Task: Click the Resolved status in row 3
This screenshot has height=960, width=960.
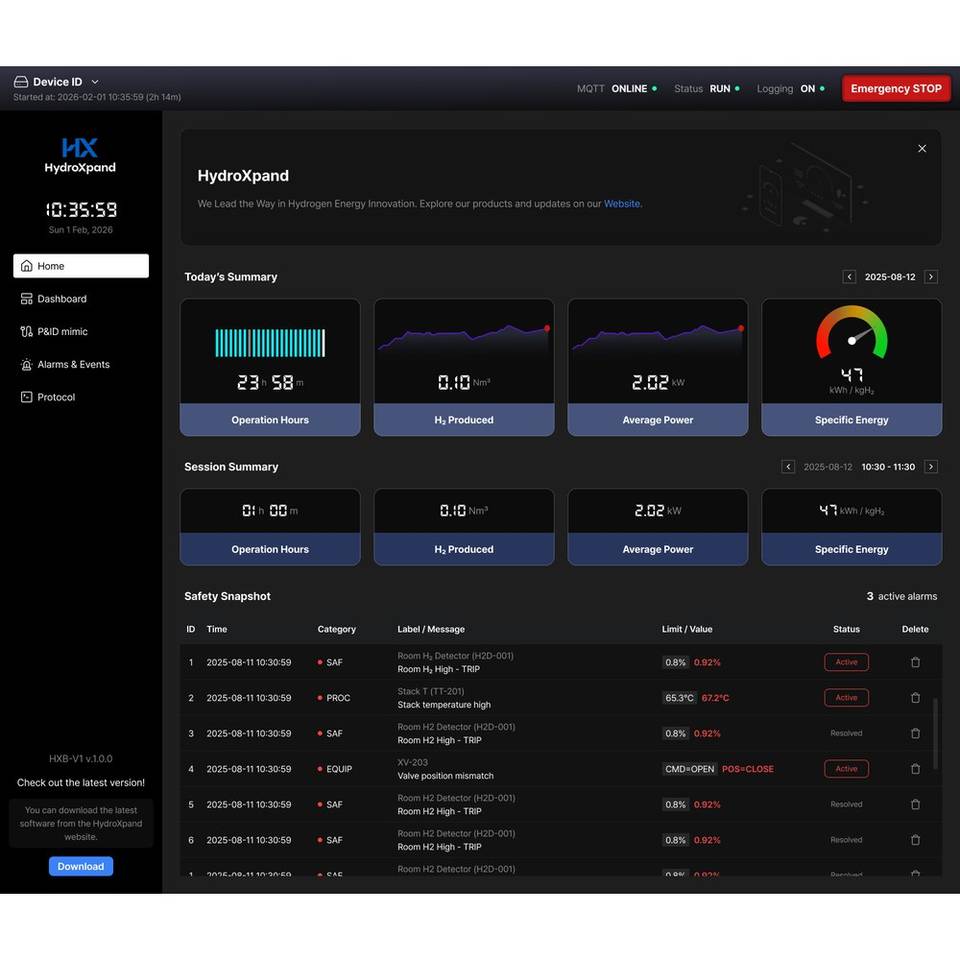Action: (846, 733)
